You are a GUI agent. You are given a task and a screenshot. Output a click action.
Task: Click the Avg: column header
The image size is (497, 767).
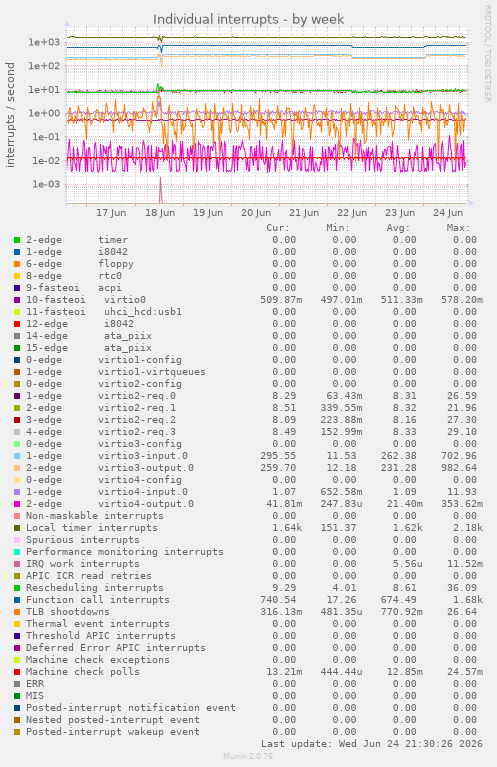(398, 228)
